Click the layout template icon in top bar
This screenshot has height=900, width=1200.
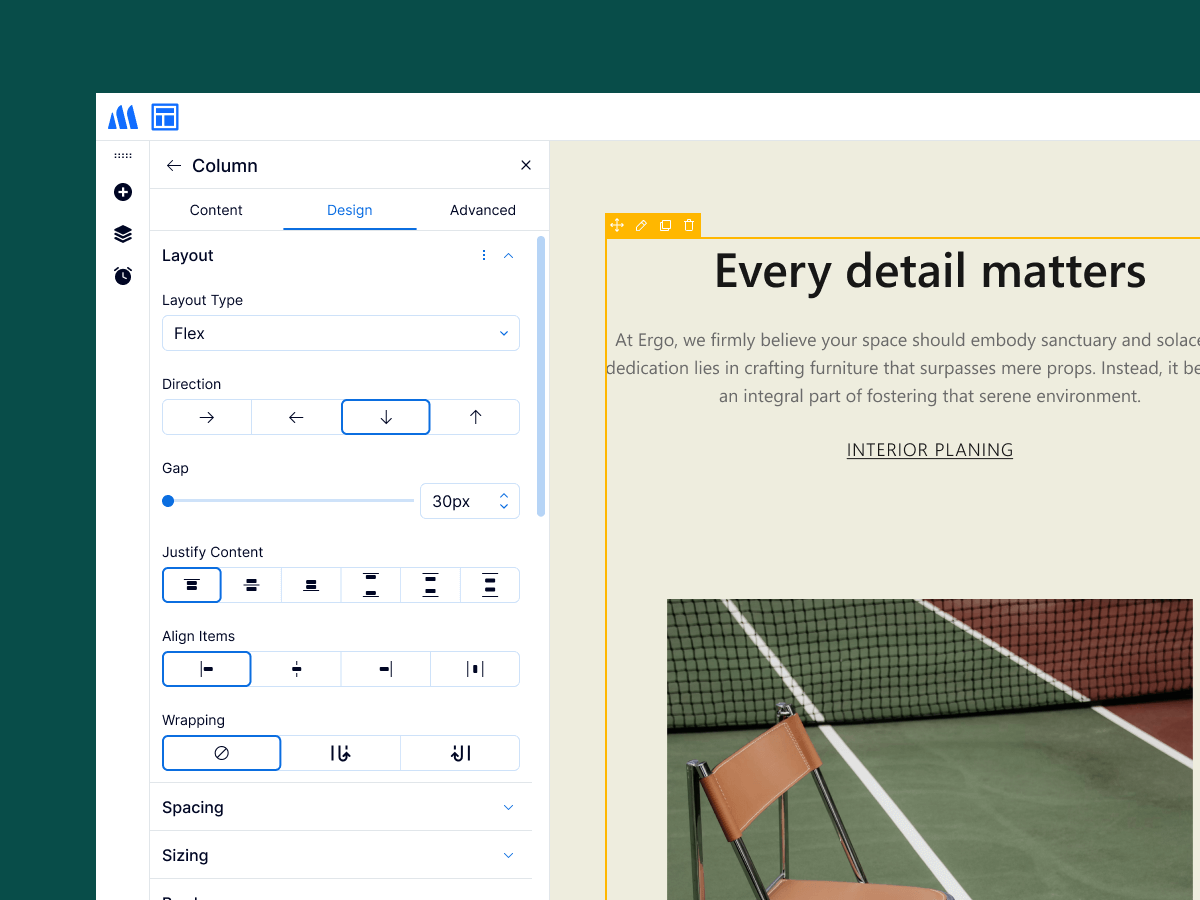click(x=165, y=117)
